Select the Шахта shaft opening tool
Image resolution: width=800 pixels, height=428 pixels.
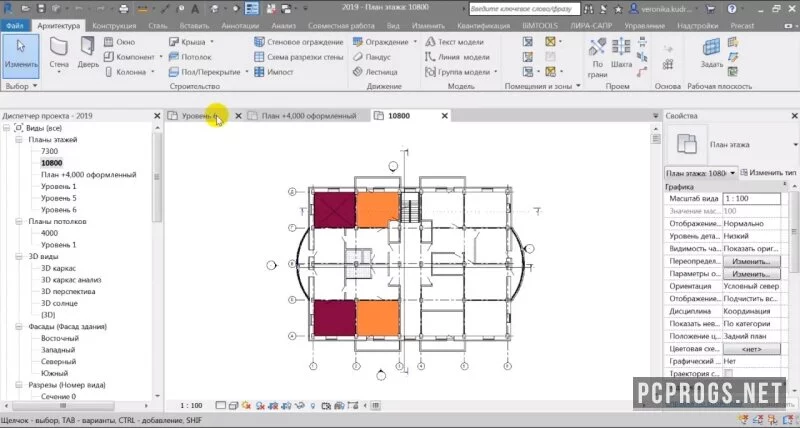[621, 53]
